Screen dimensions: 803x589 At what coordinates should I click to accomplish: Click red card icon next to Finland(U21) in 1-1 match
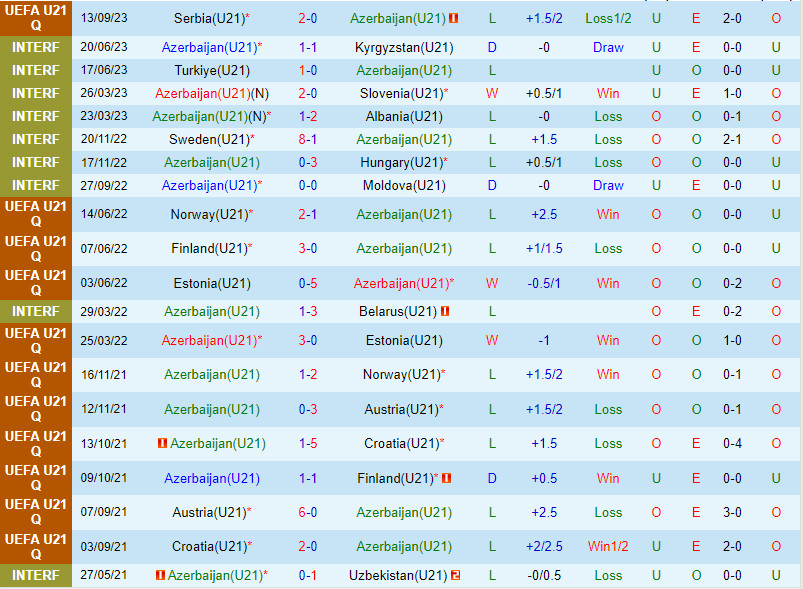pos(446,478)
